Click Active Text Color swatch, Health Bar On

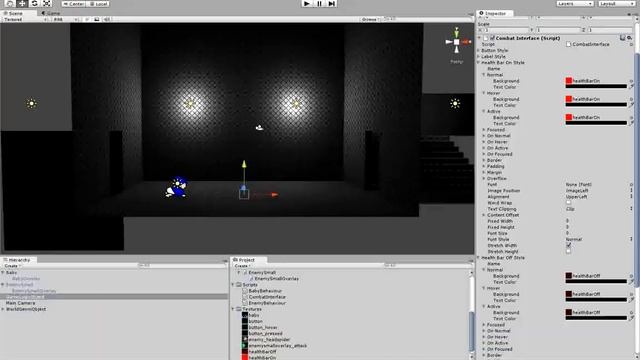[596, 123]
